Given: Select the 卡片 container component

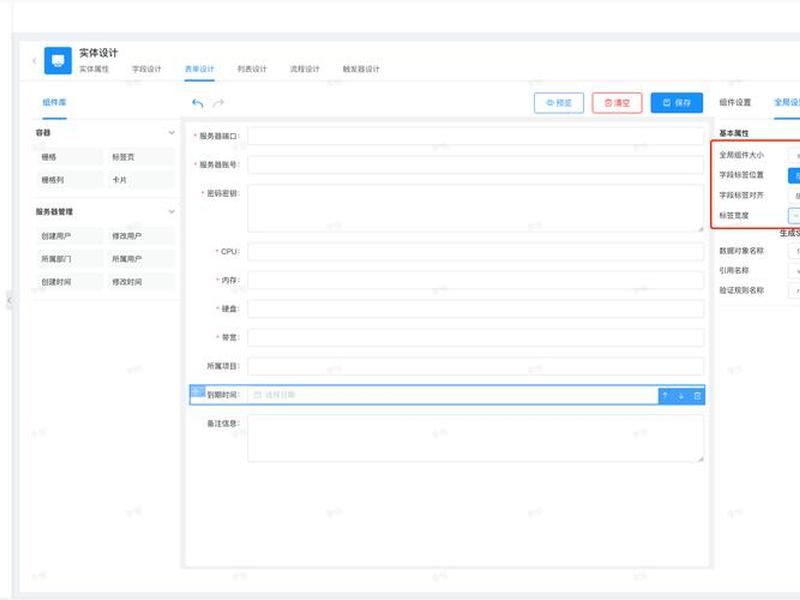Looking at the screenshot, I should [x=140, y=180].
